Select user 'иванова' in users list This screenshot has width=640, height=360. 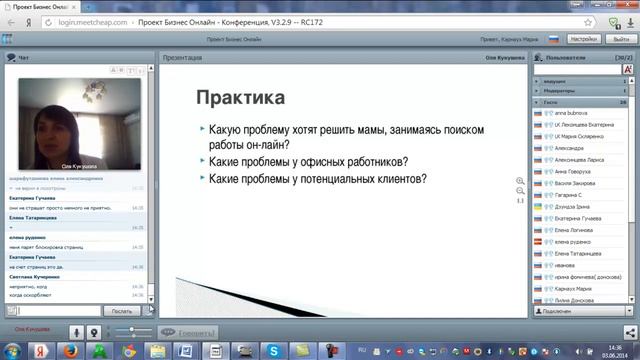pos(580,265)
